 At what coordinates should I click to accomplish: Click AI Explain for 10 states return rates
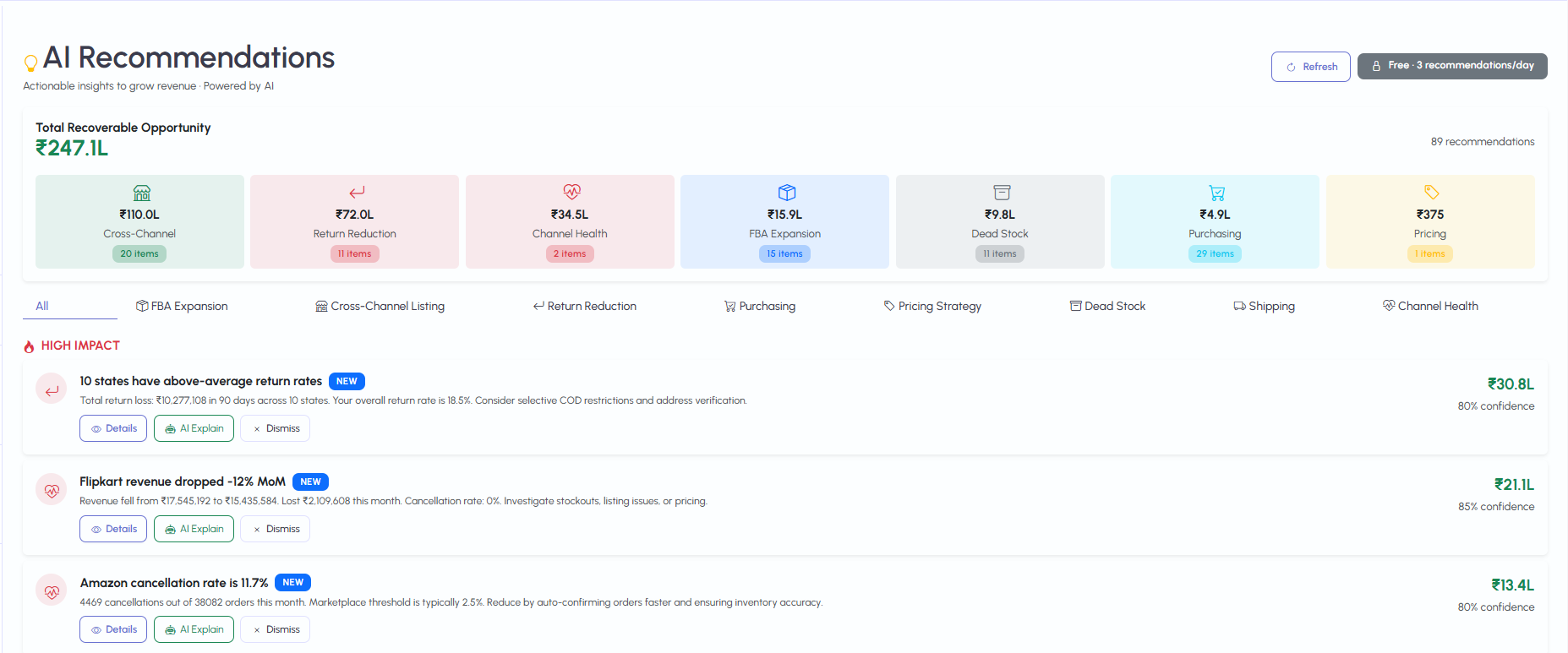[194, 428]
